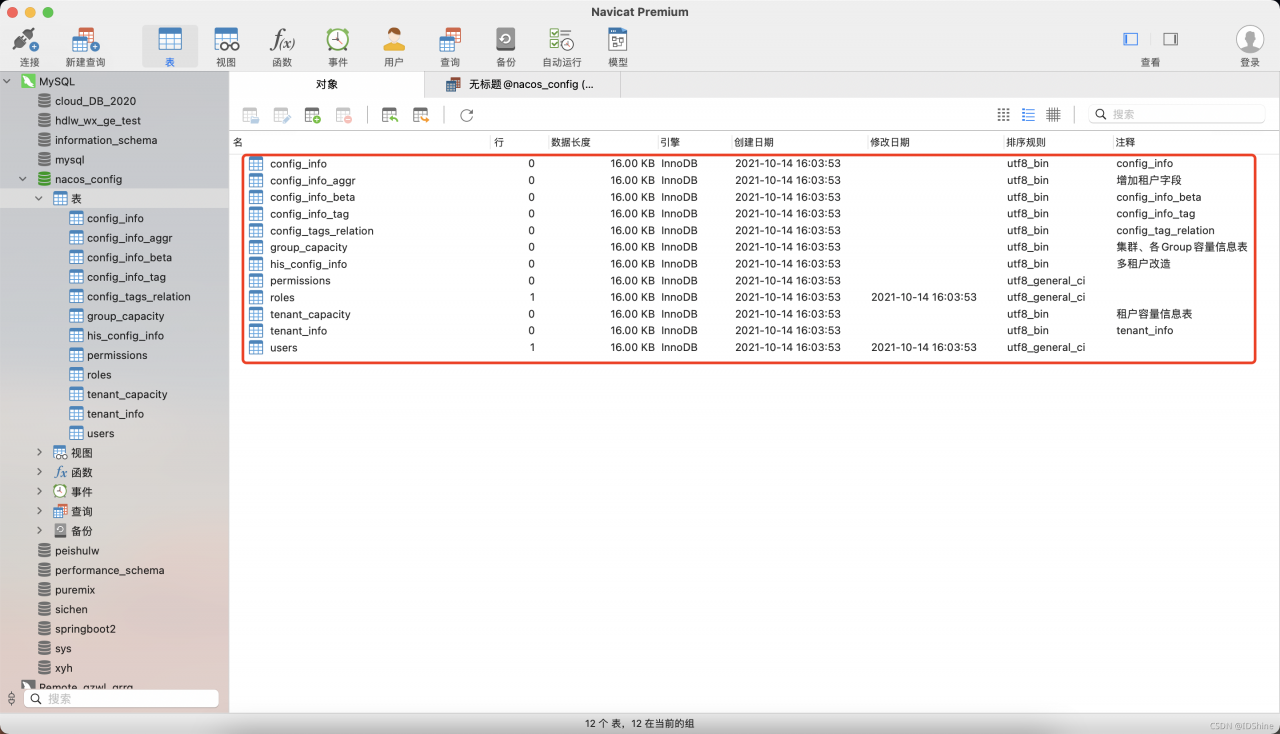
Task: Select performance_schema database in the sidebar
Action: click(x=109, y=570)
